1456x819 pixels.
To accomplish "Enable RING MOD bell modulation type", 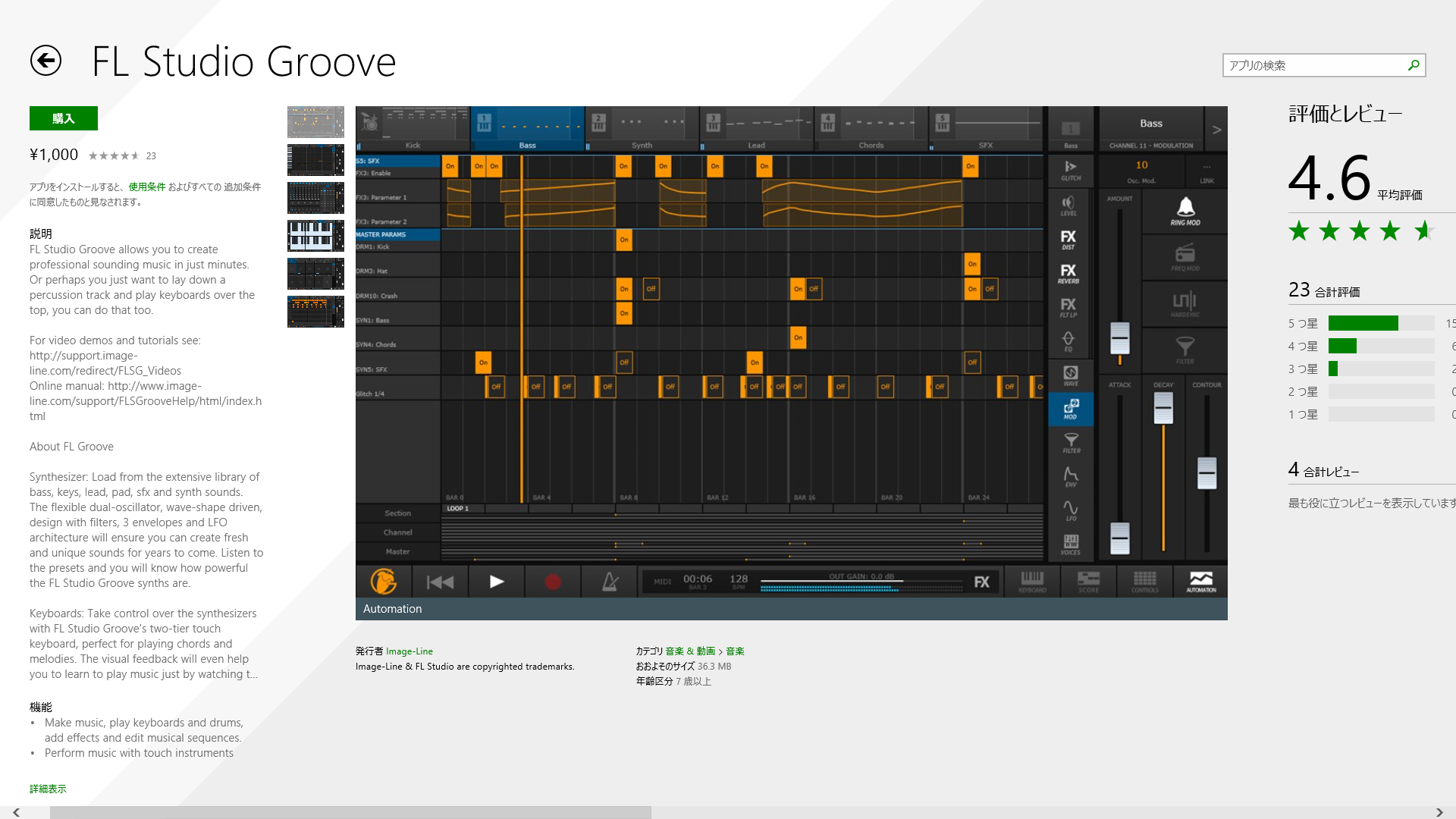I will (x=1185, y=211).
